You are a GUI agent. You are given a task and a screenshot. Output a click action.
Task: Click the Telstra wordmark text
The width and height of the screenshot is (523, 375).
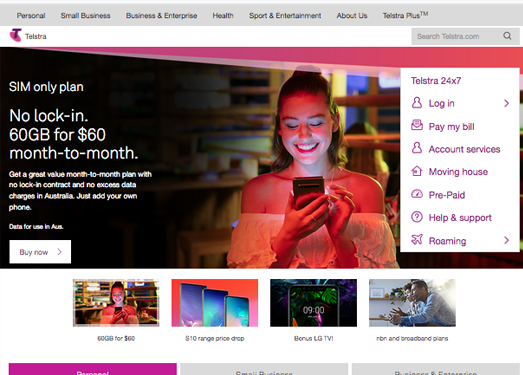[x=36, y=36]
